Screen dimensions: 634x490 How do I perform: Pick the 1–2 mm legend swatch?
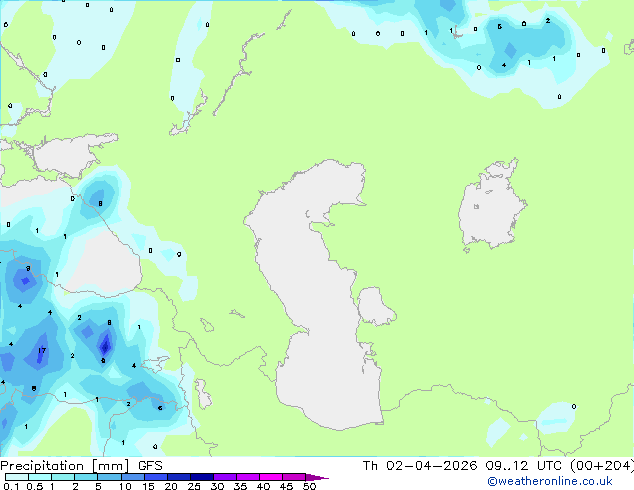(63, 477)
